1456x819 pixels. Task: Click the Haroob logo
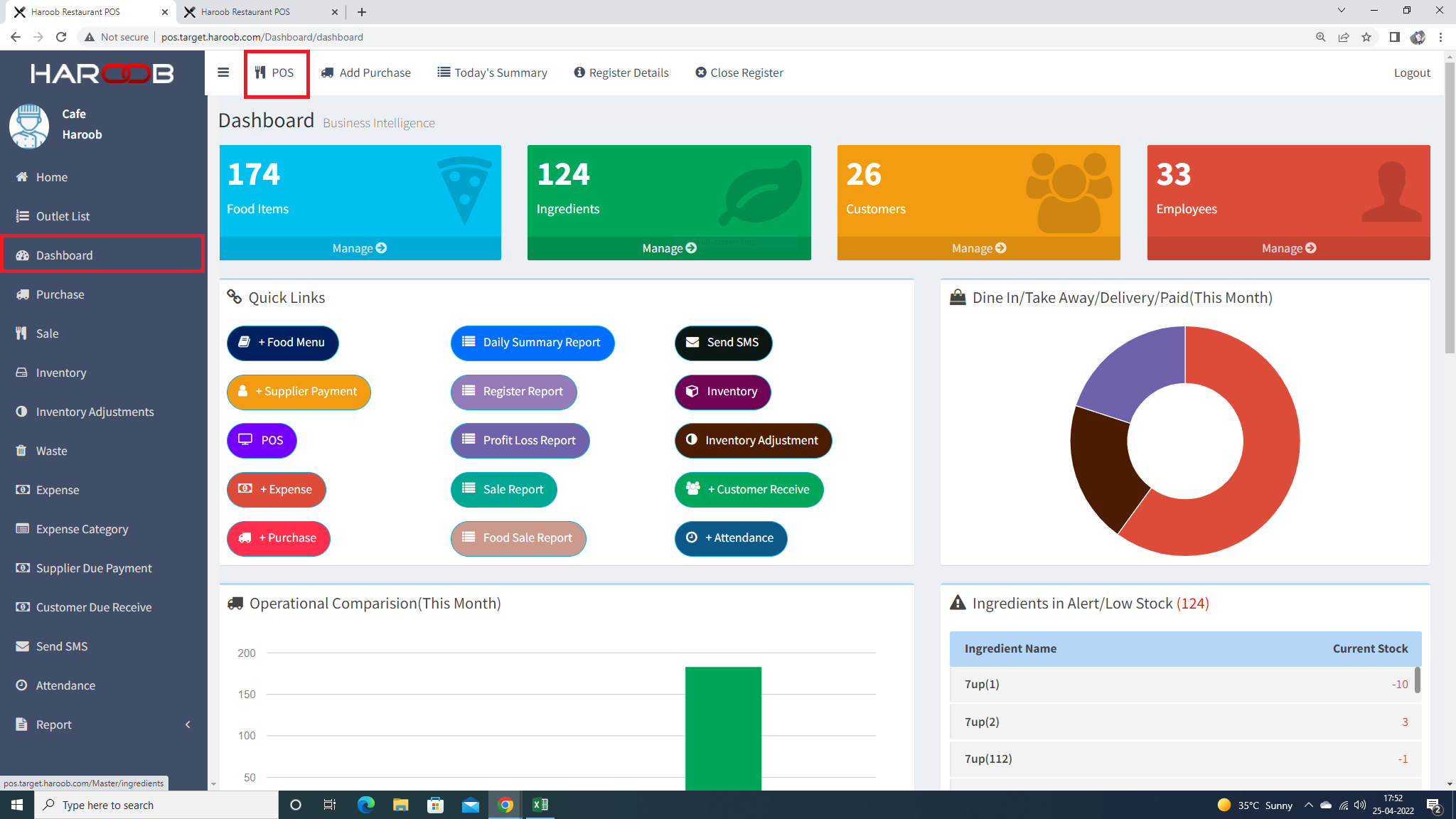[x=102, y=73]
